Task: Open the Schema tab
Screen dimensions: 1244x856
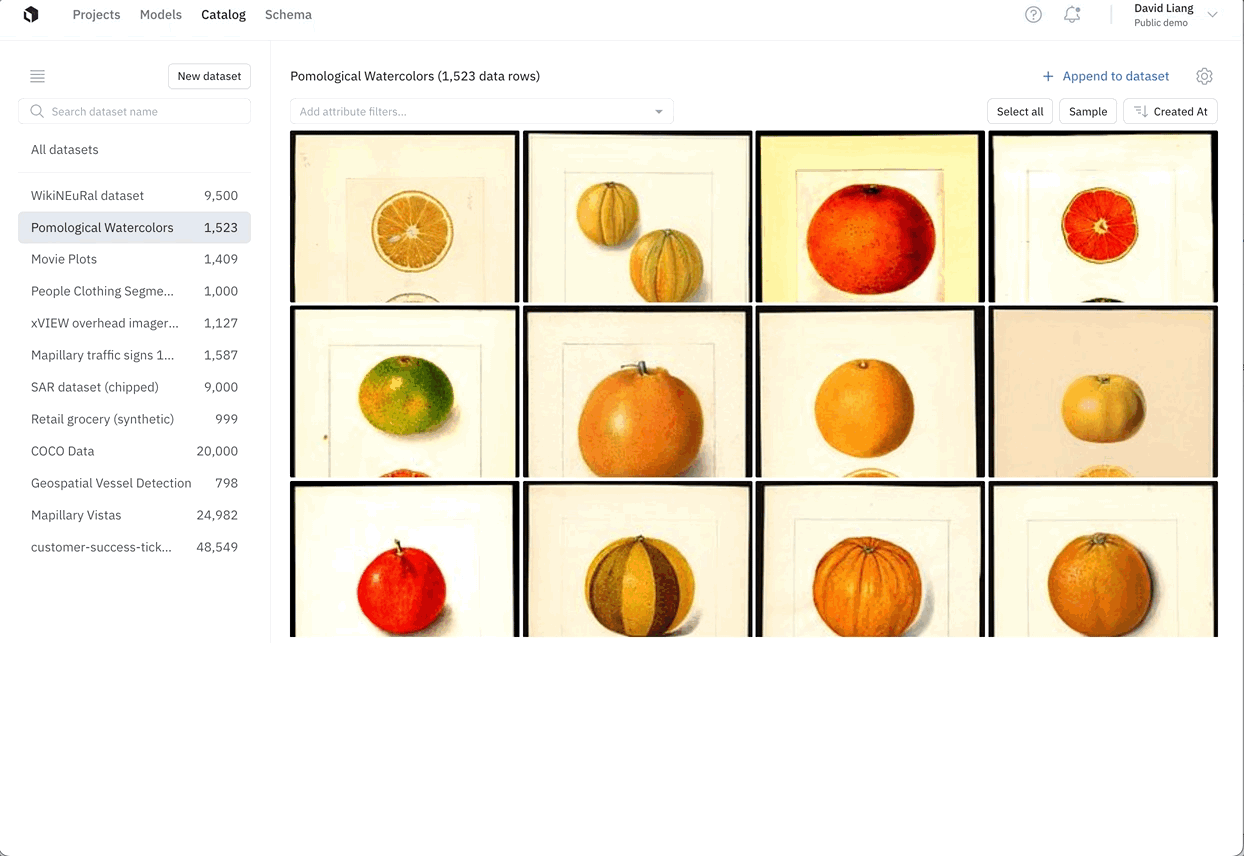Action: [x=288, y=14]
